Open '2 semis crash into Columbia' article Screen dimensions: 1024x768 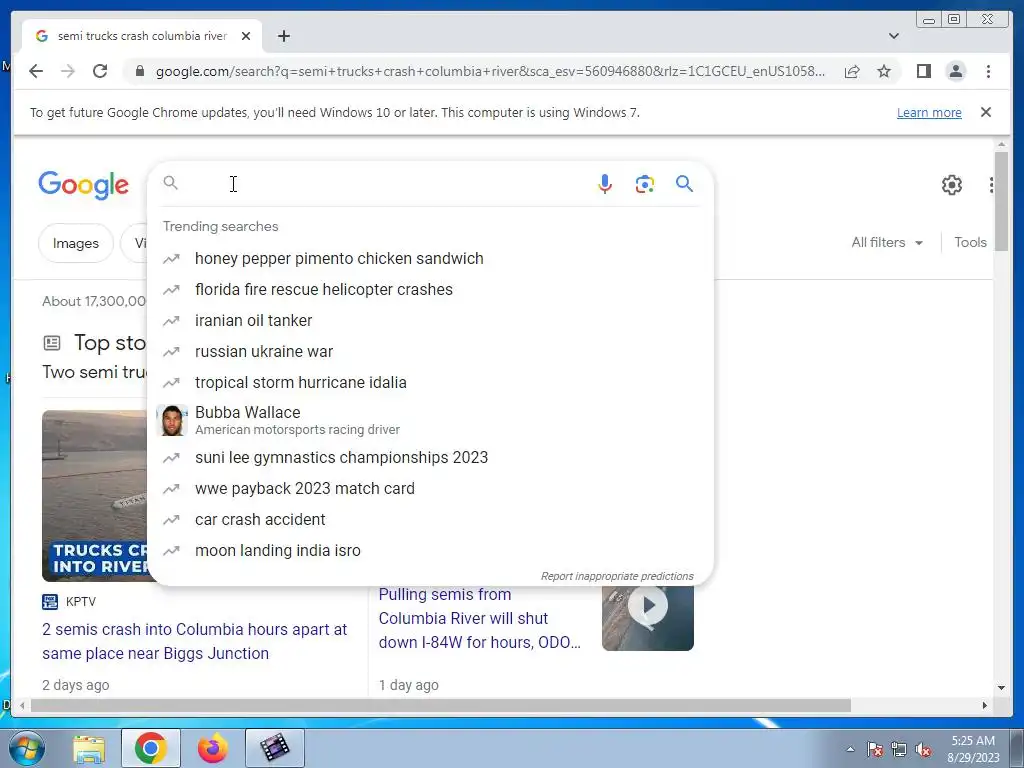pyautogui.click(x=195, y=641)
